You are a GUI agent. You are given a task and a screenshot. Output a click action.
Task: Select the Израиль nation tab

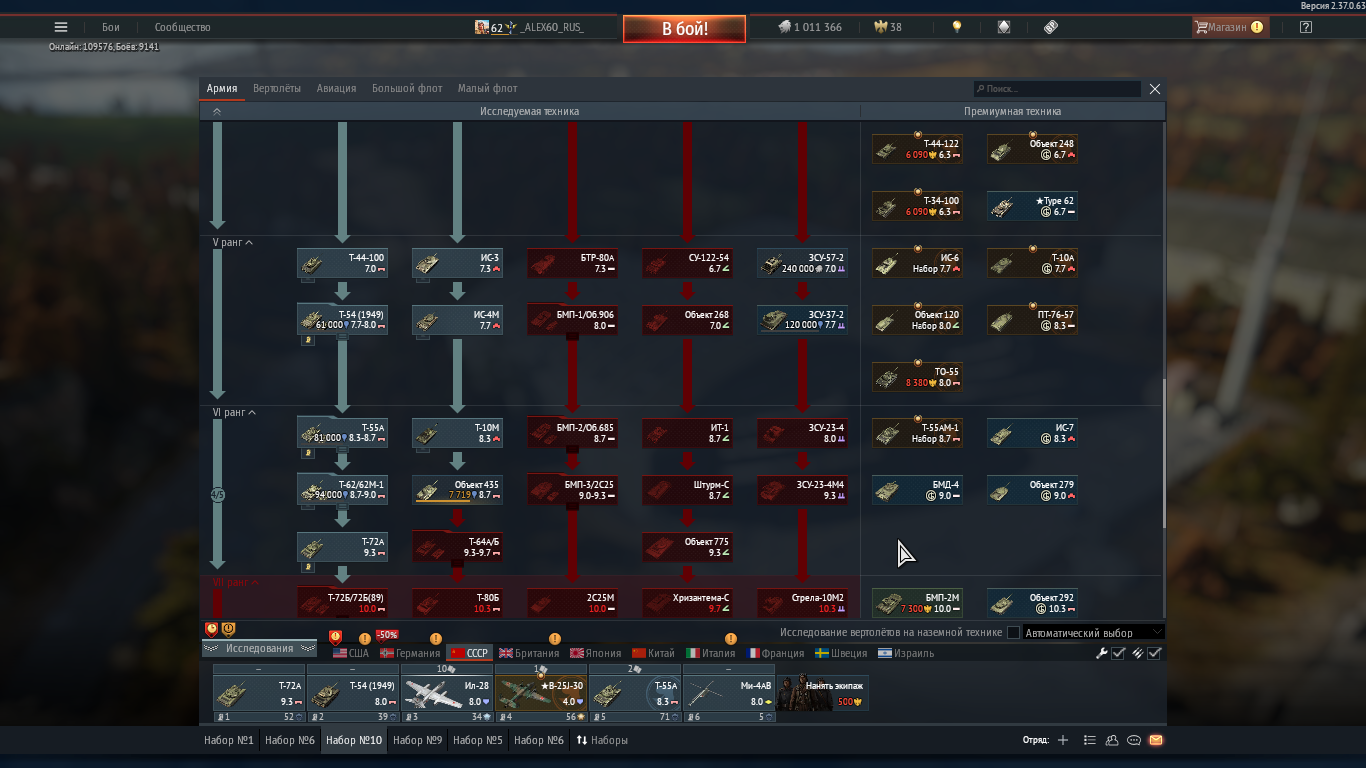coord(907,653)
